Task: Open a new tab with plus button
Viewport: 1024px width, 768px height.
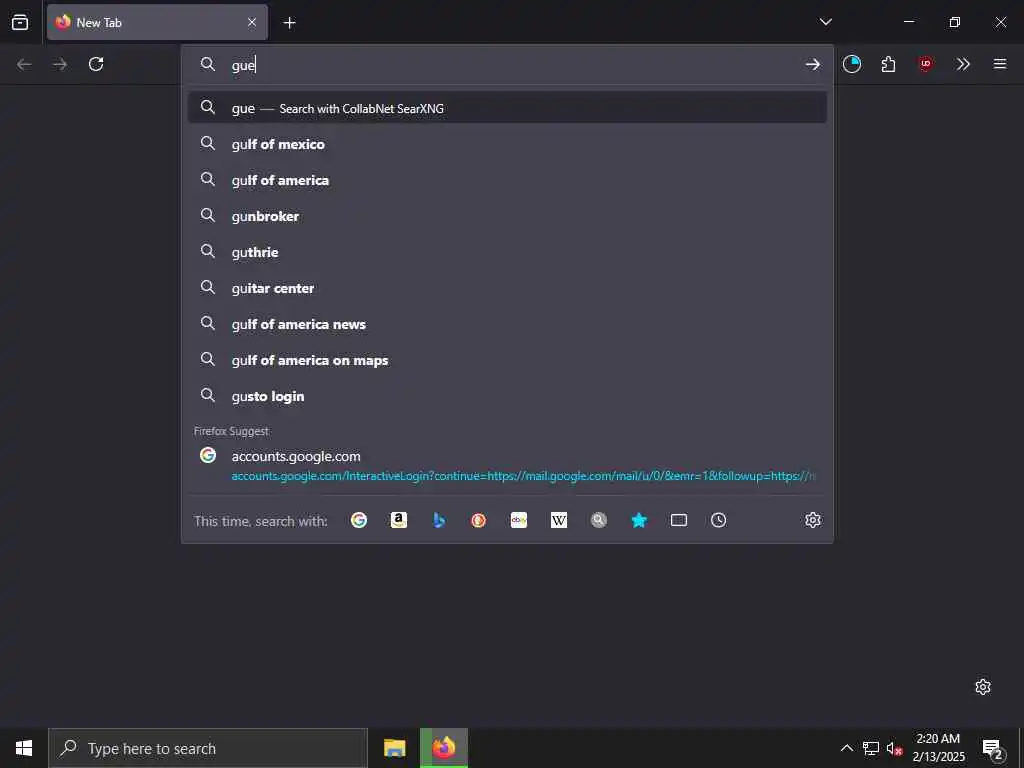Action: [289, 23]
